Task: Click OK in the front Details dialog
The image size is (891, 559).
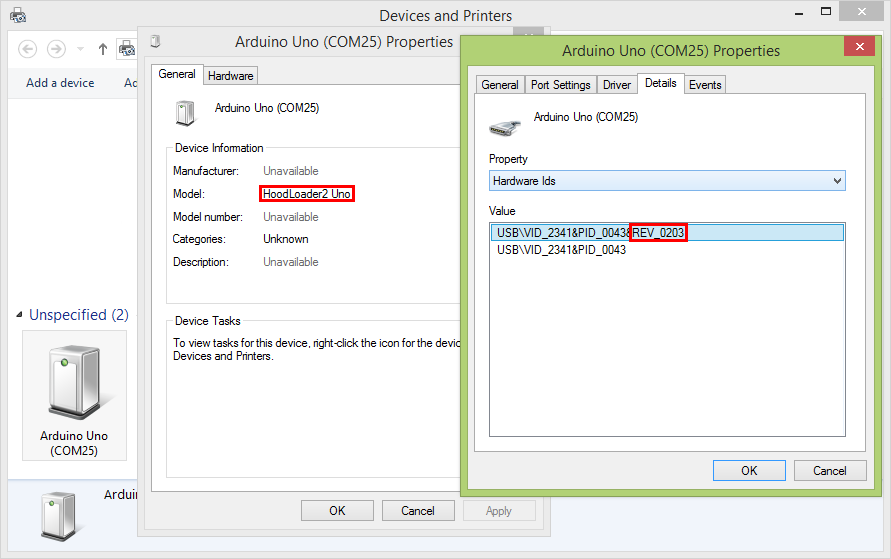Action: (749, 471)
